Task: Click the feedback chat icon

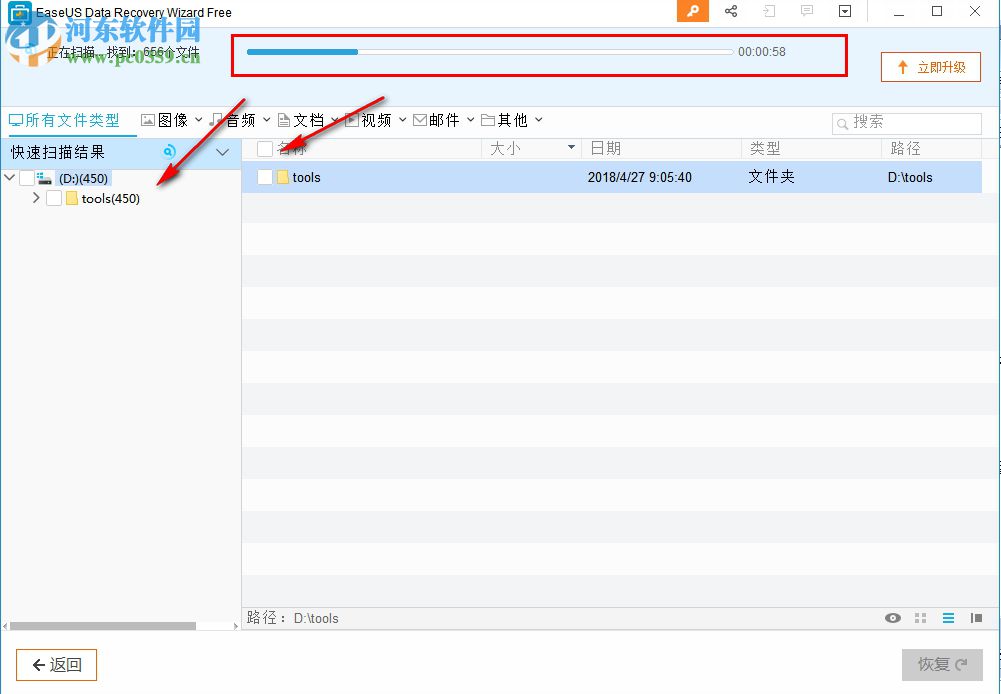Action: point(805,11)
